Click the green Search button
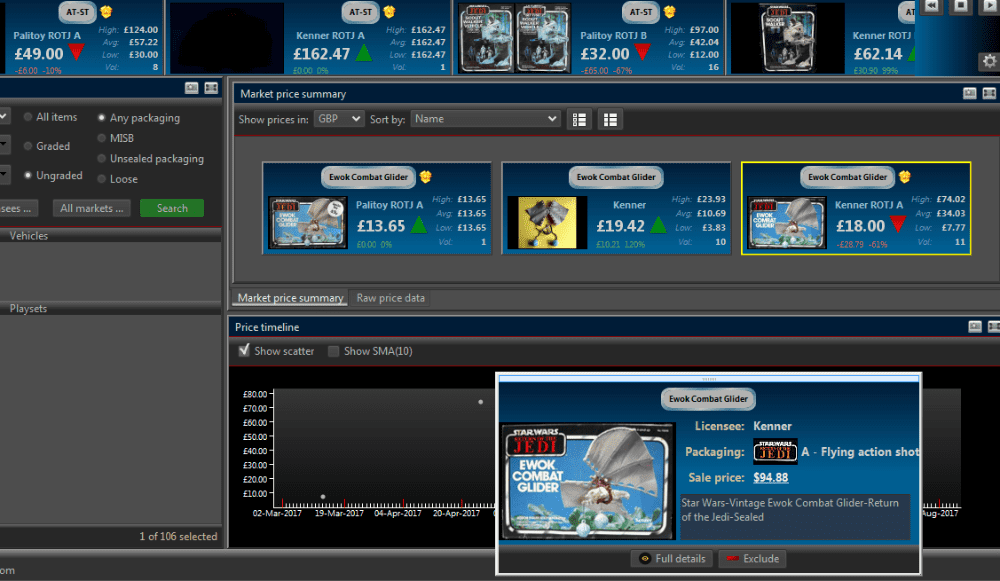1000x581 pixels. coord(172,208)
